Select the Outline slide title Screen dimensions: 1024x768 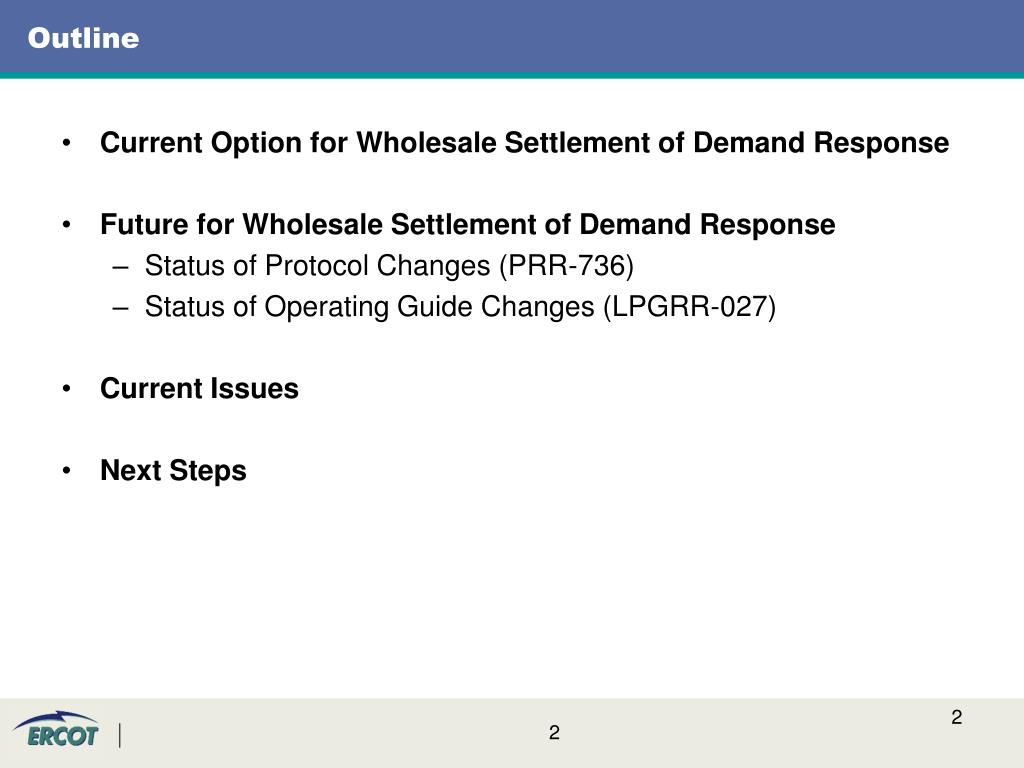coord(84,38)
